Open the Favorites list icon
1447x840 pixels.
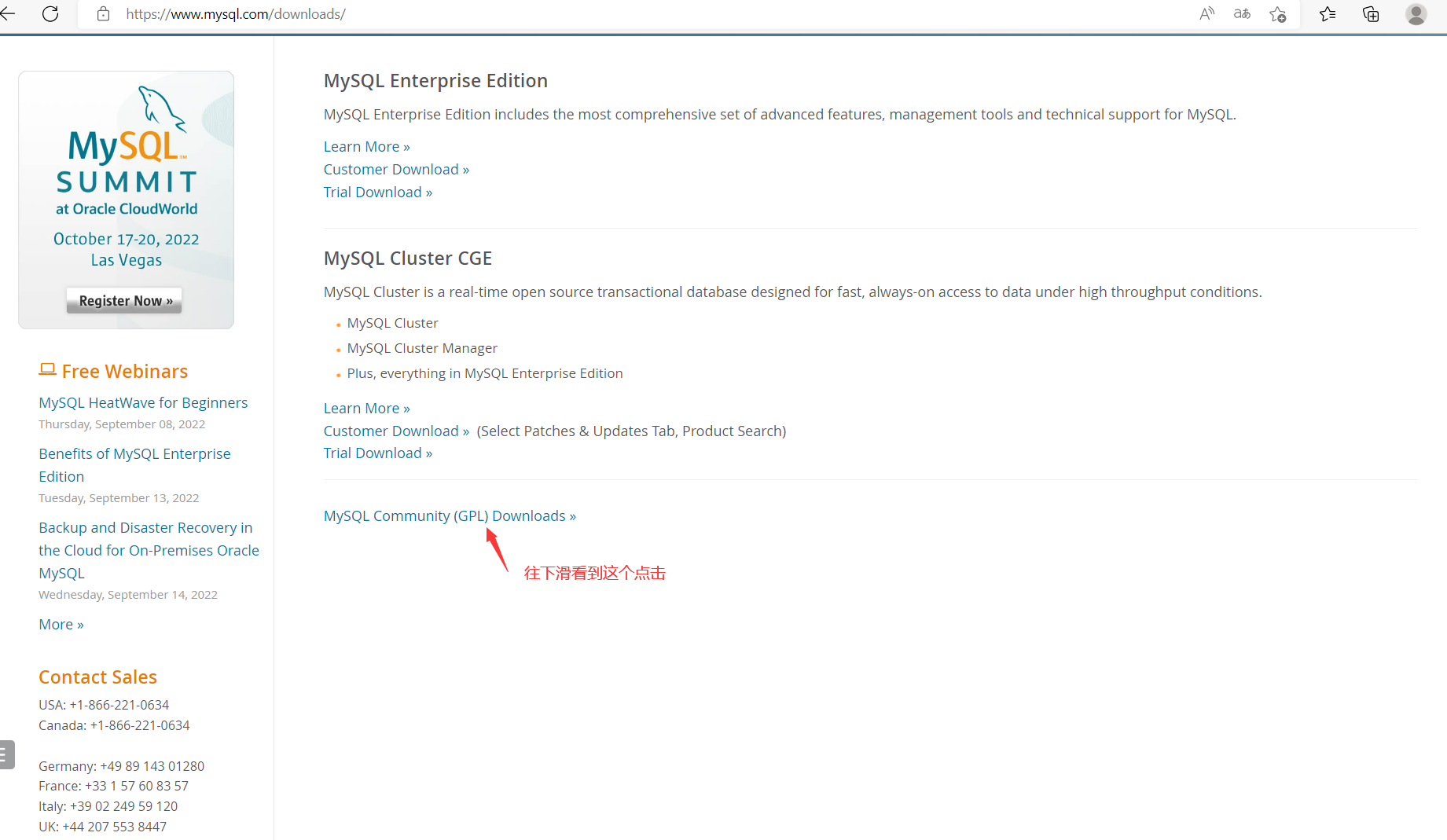click(1328, 14)
